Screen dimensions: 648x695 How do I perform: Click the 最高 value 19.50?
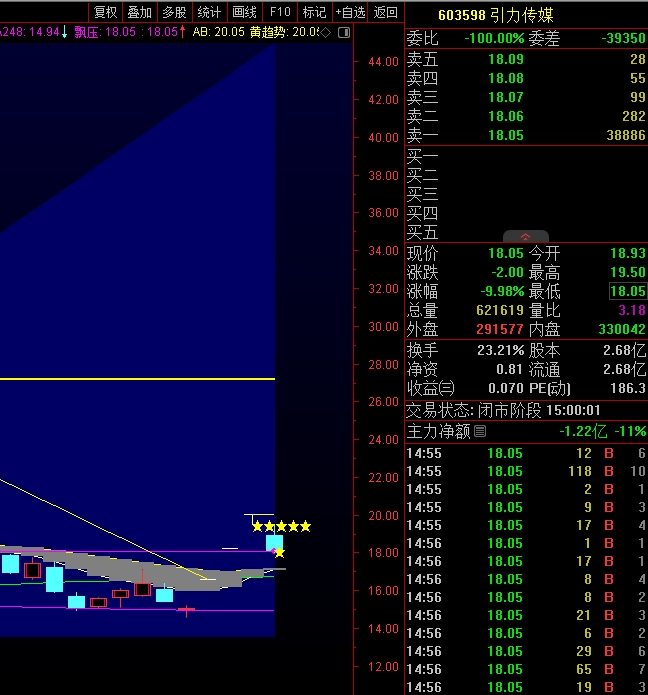click(x=628, y=272)
